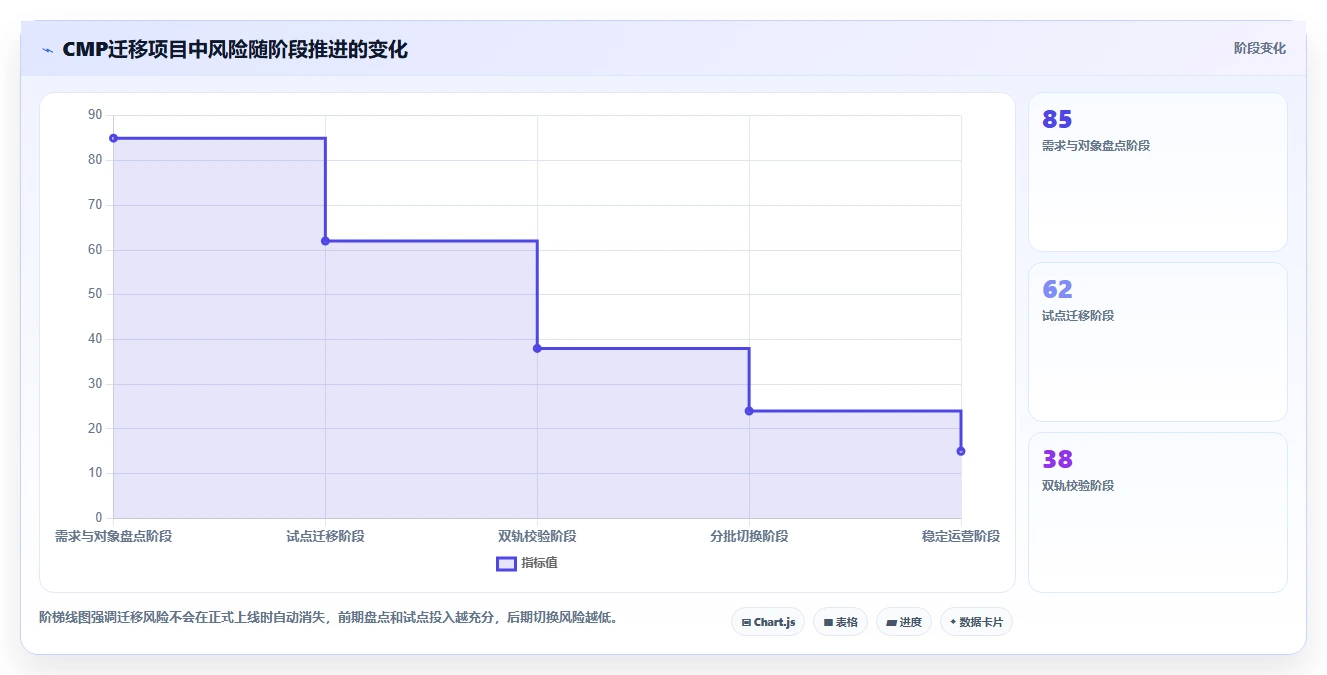The image size is (1327, 675).
Task: Click the data point at value 38
Action: tap(537, 348)
